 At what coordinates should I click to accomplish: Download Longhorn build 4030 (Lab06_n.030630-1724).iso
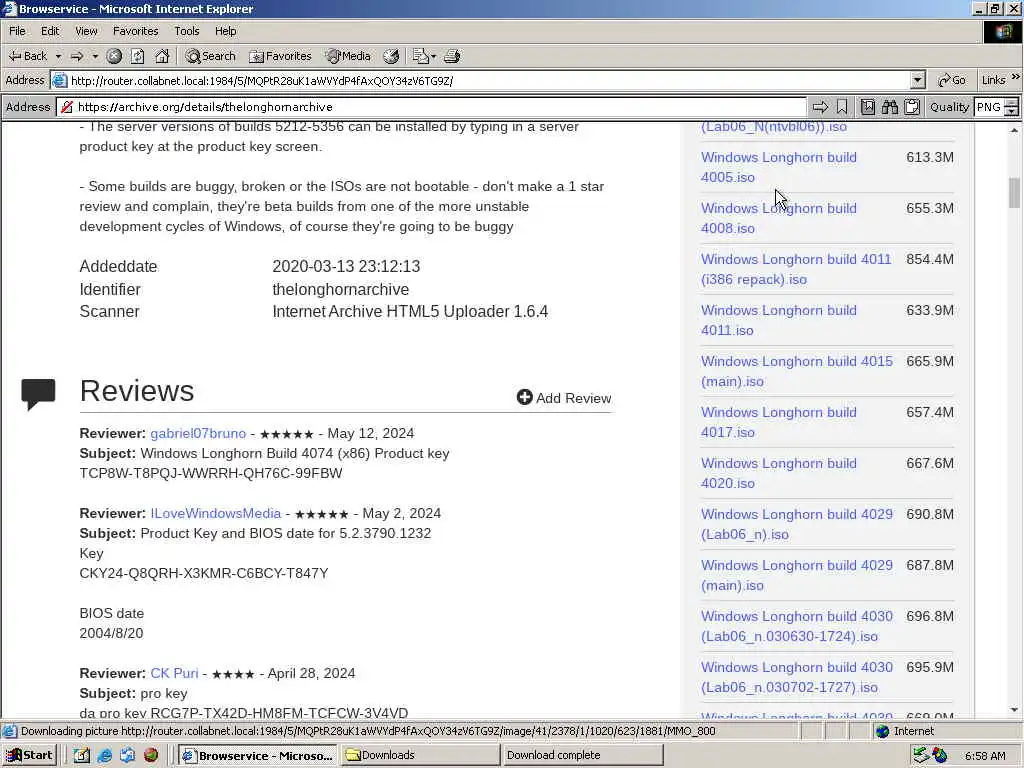797,626
